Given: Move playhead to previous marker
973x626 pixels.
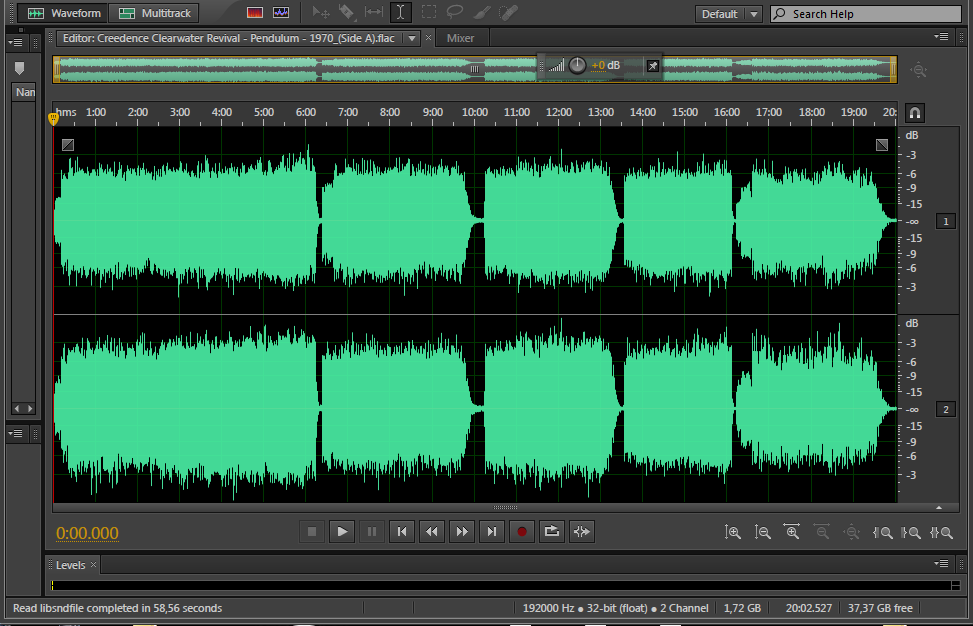Looking at the screenshot, I should [x=402, y=532].
